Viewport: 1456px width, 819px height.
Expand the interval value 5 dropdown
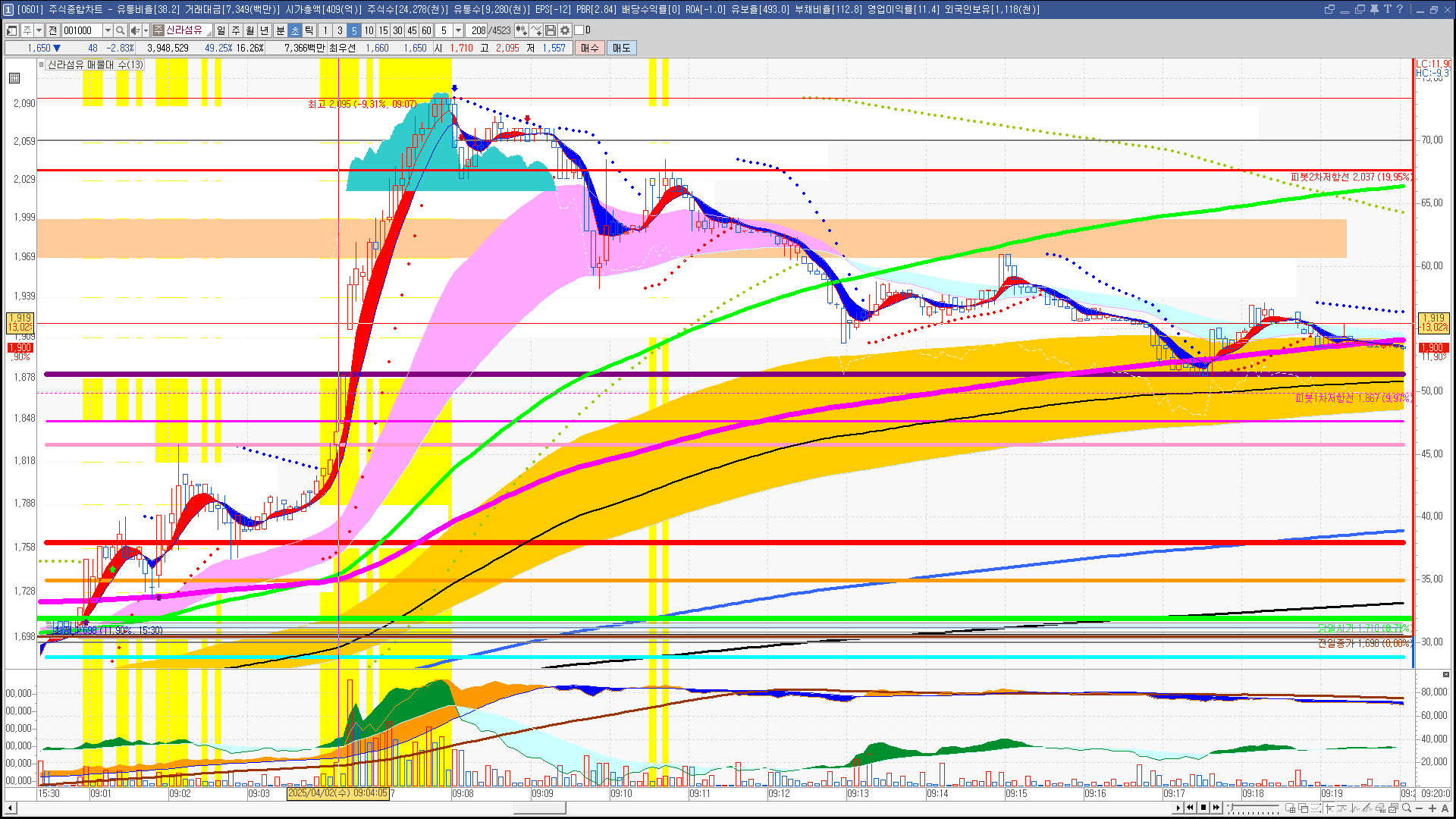tap(458, 30)
